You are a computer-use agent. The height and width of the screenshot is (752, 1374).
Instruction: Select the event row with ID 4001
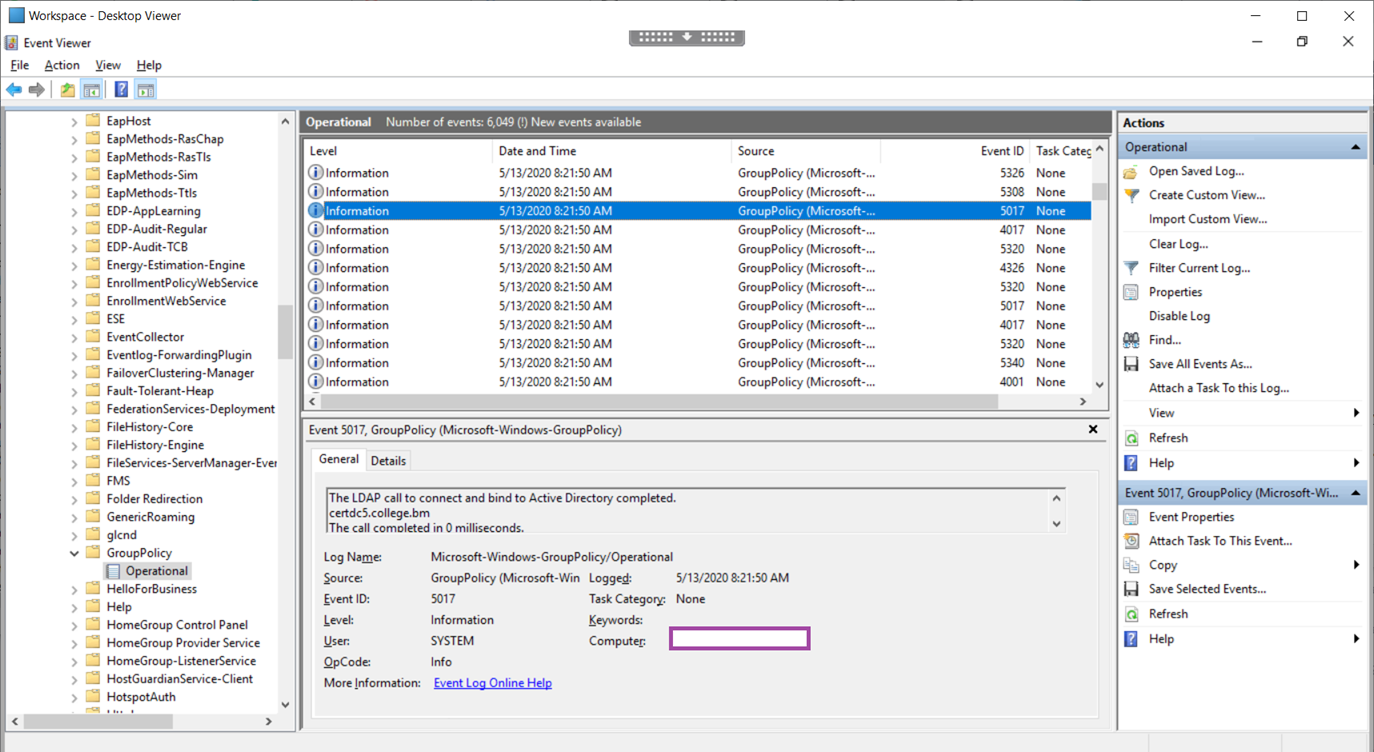698,382
